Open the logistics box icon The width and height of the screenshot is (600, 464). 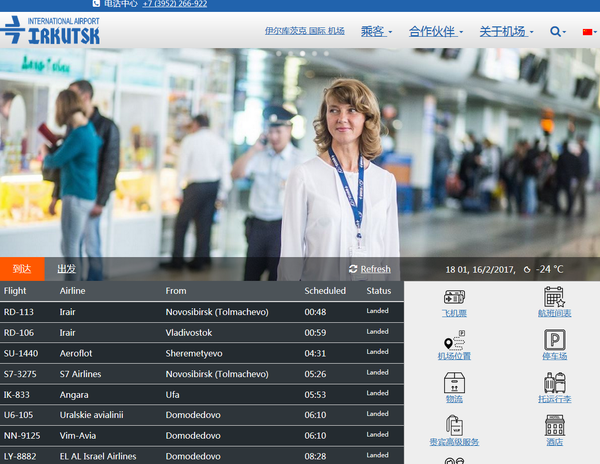tap(454, 382)
